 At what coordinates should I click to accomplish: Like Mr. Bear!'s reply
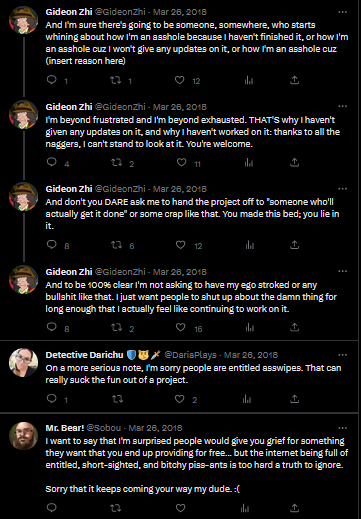pyautogui.click(x=180, y=508)
